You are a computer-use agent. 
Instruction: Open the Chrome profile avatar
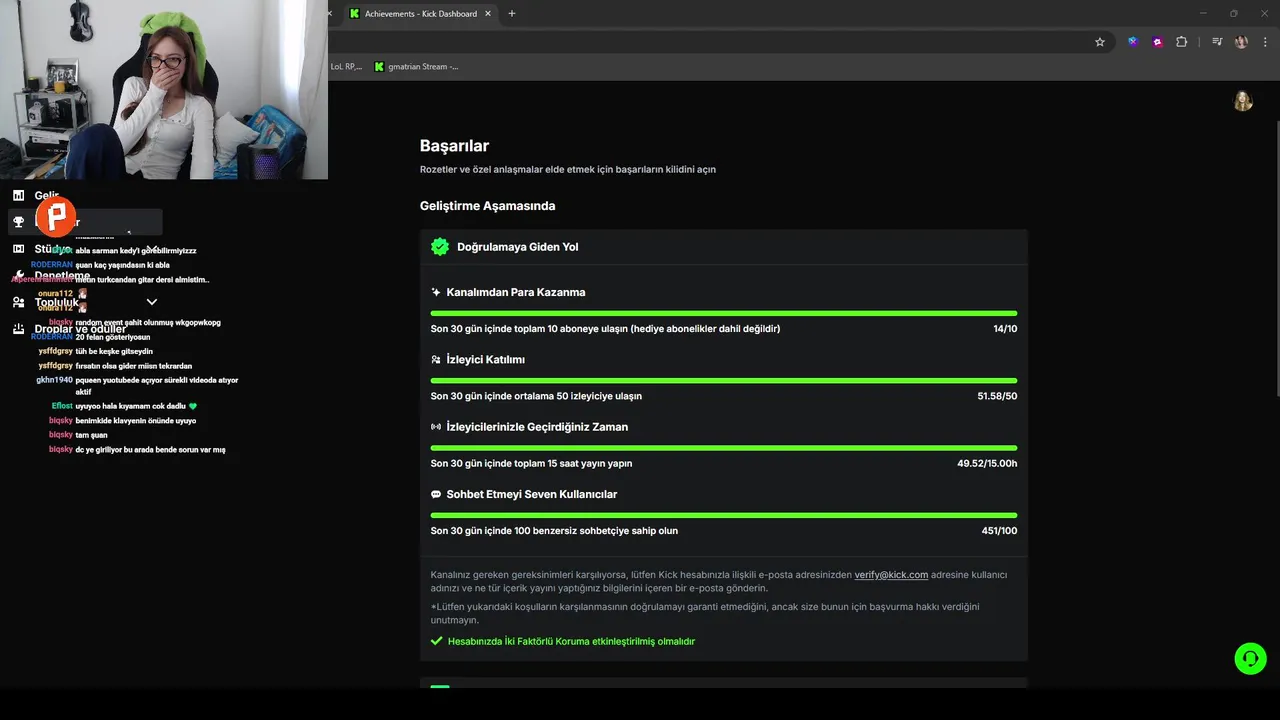pyautogui.click(x=1241, y=42)
